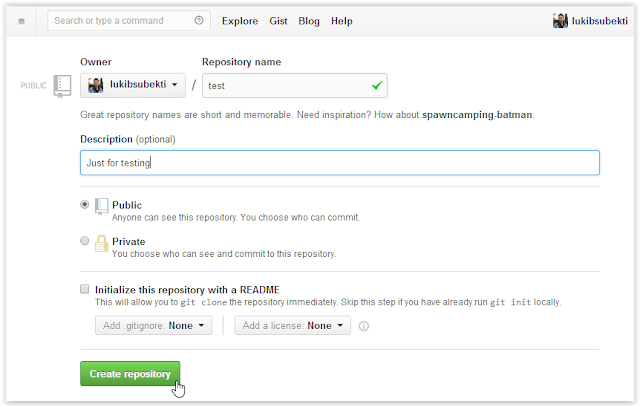The width and height of the screenshot is (640, 407).
Task: Open the Add .gitignore dropdown
Action: 154,325
